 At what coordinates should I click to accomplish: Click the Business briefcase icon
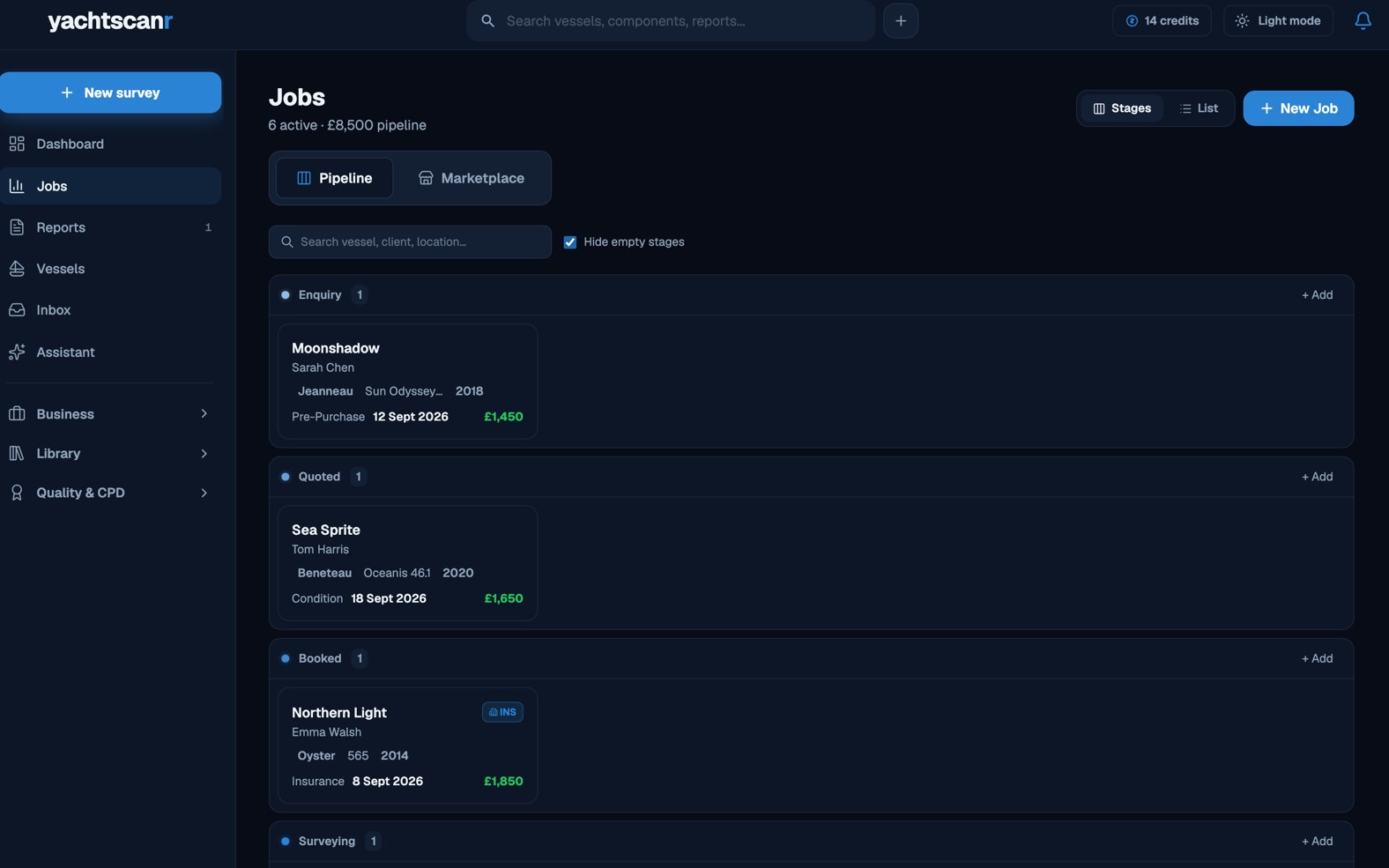[17, 413]
